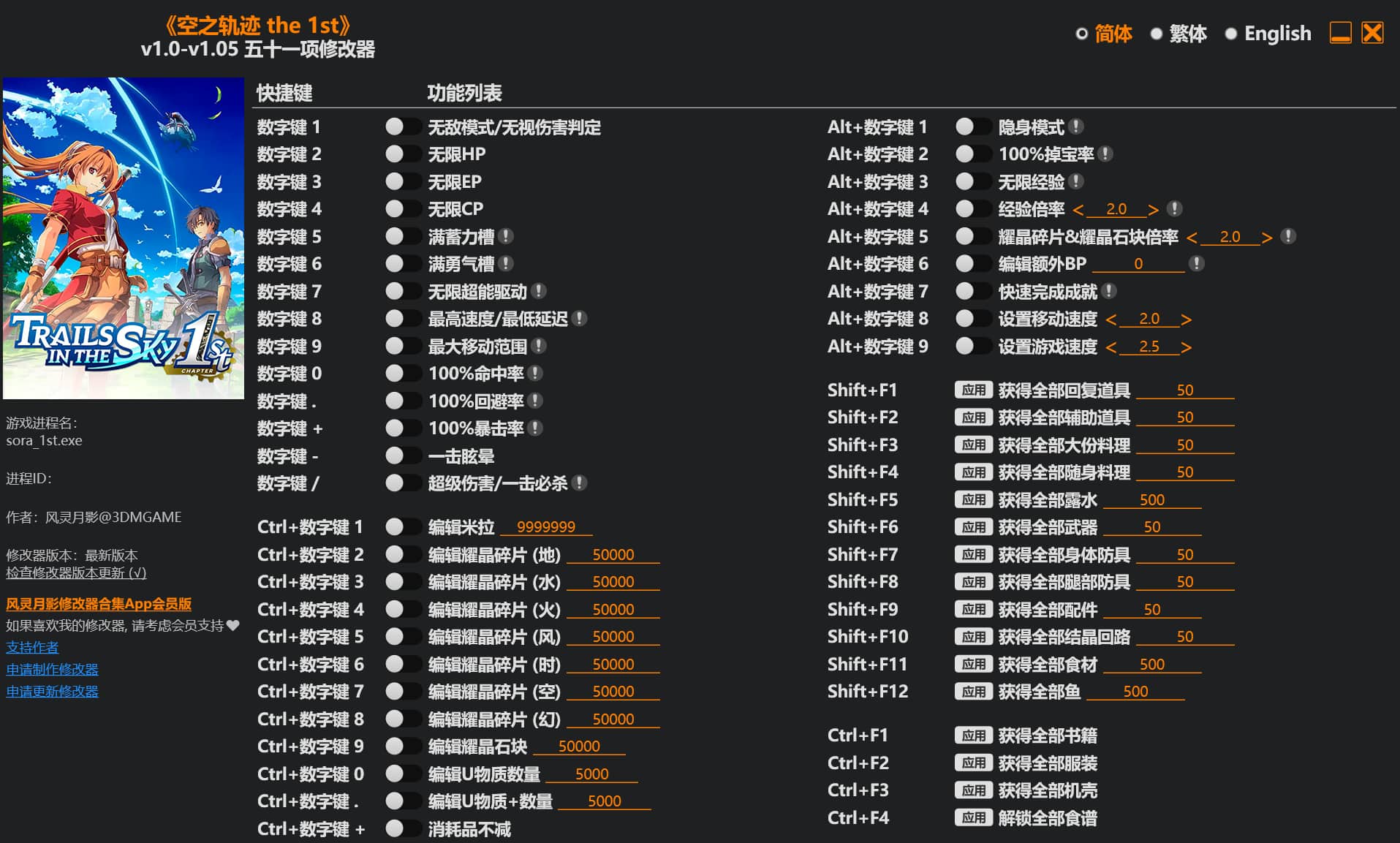
Task: Open 风灵月影修改器合集App会员版 link
Action: 99,604
